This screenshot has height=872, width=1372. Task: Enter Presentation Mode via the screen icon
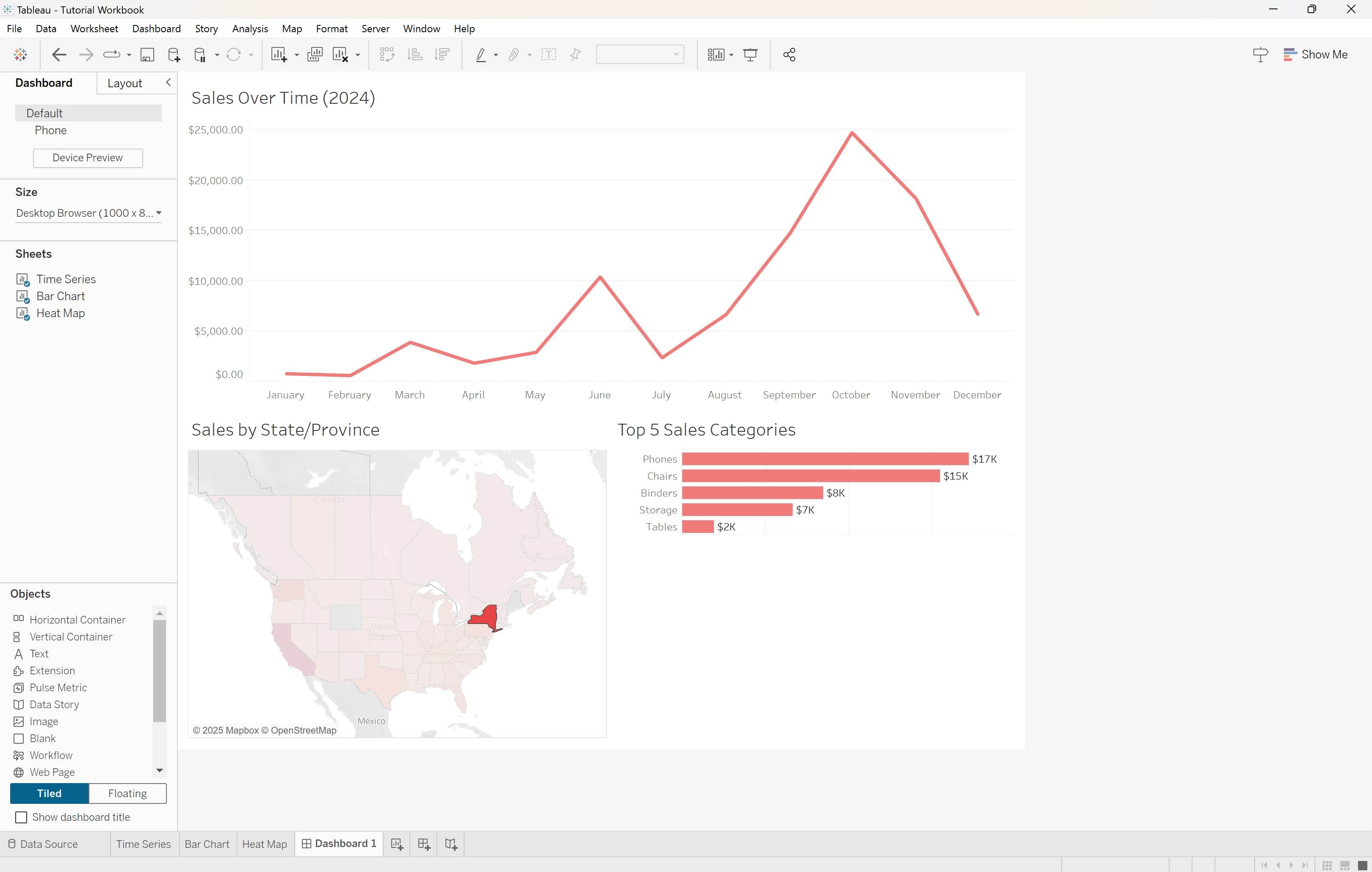click(x=750, y=55)
